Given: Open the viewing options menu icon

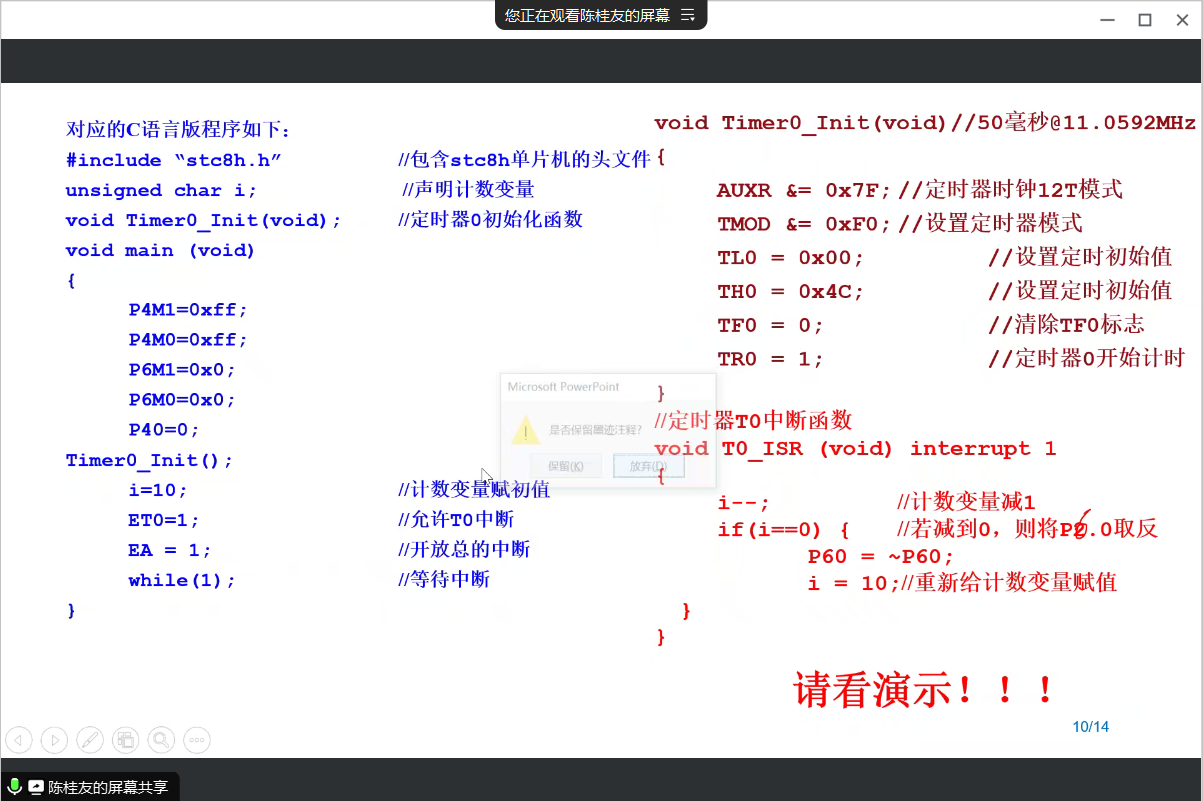Looking at the screenshot, I should point(688,15).
